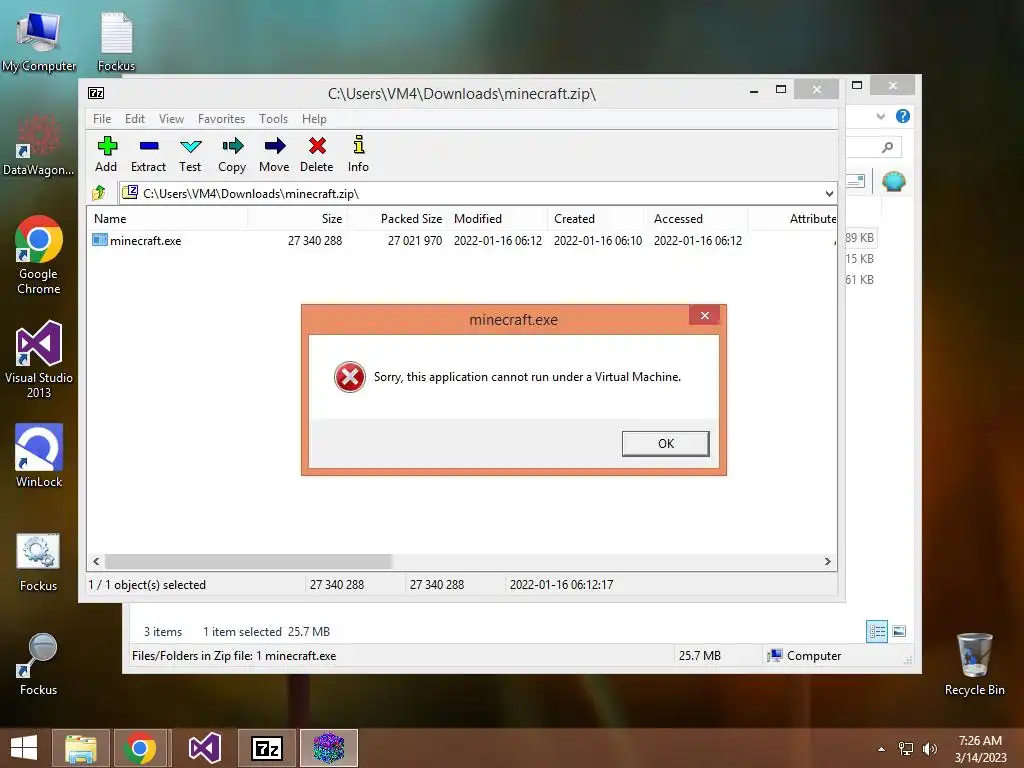
Task: Click the scroll right arrow
Action: pos(827,562)
